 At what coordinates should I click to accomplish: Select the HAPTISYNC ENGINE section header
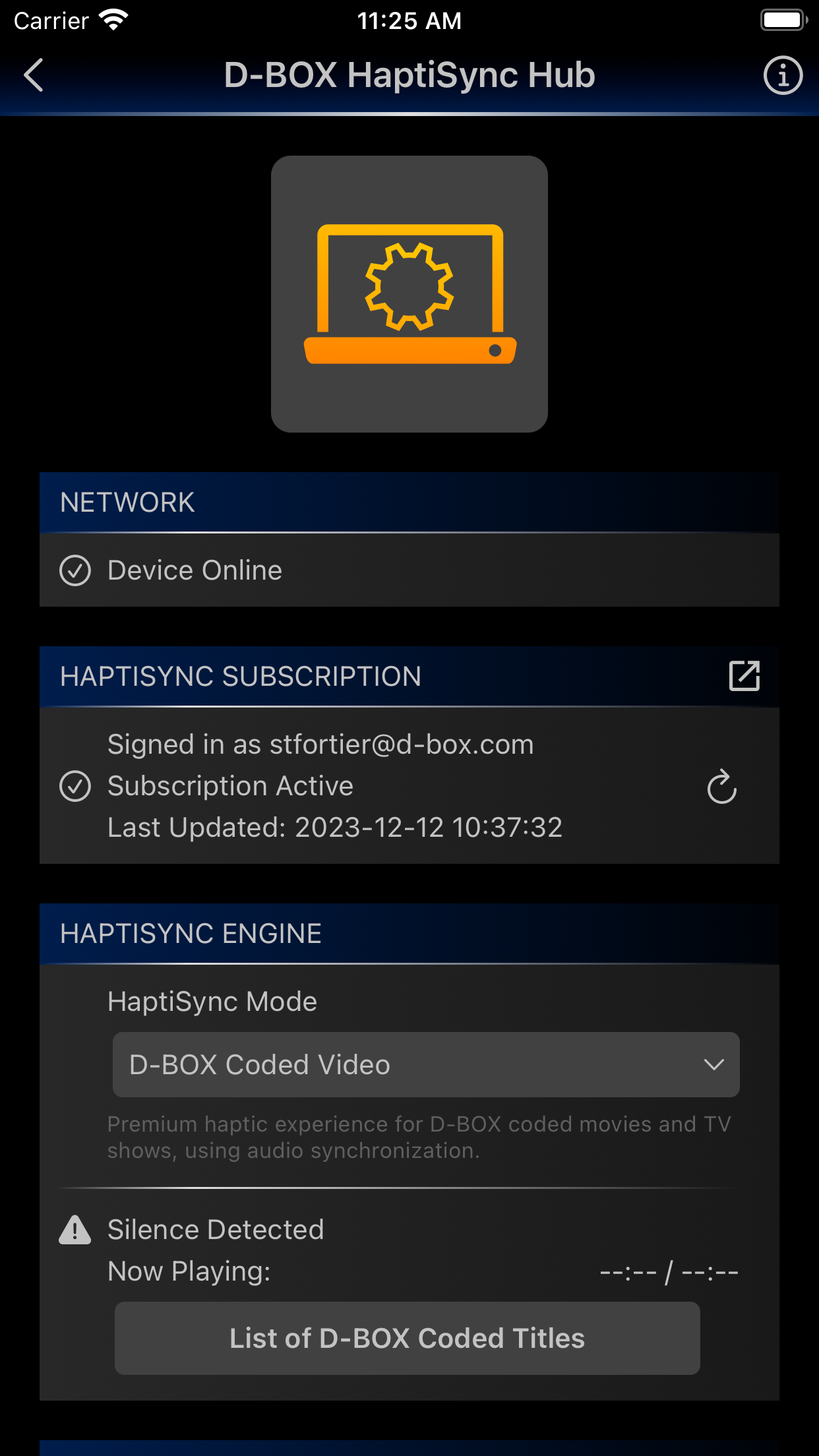coord(409,934)
